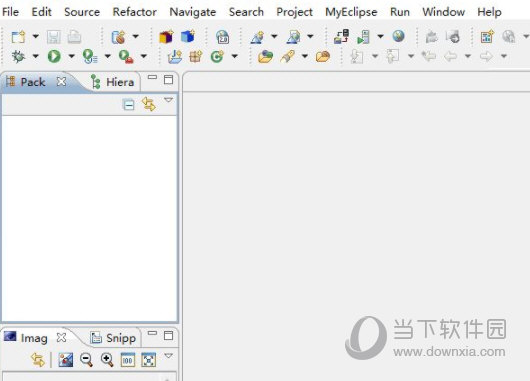This screenshot has height=381, width=530.
Task: Open the Project menu
Action: (294, 12)
